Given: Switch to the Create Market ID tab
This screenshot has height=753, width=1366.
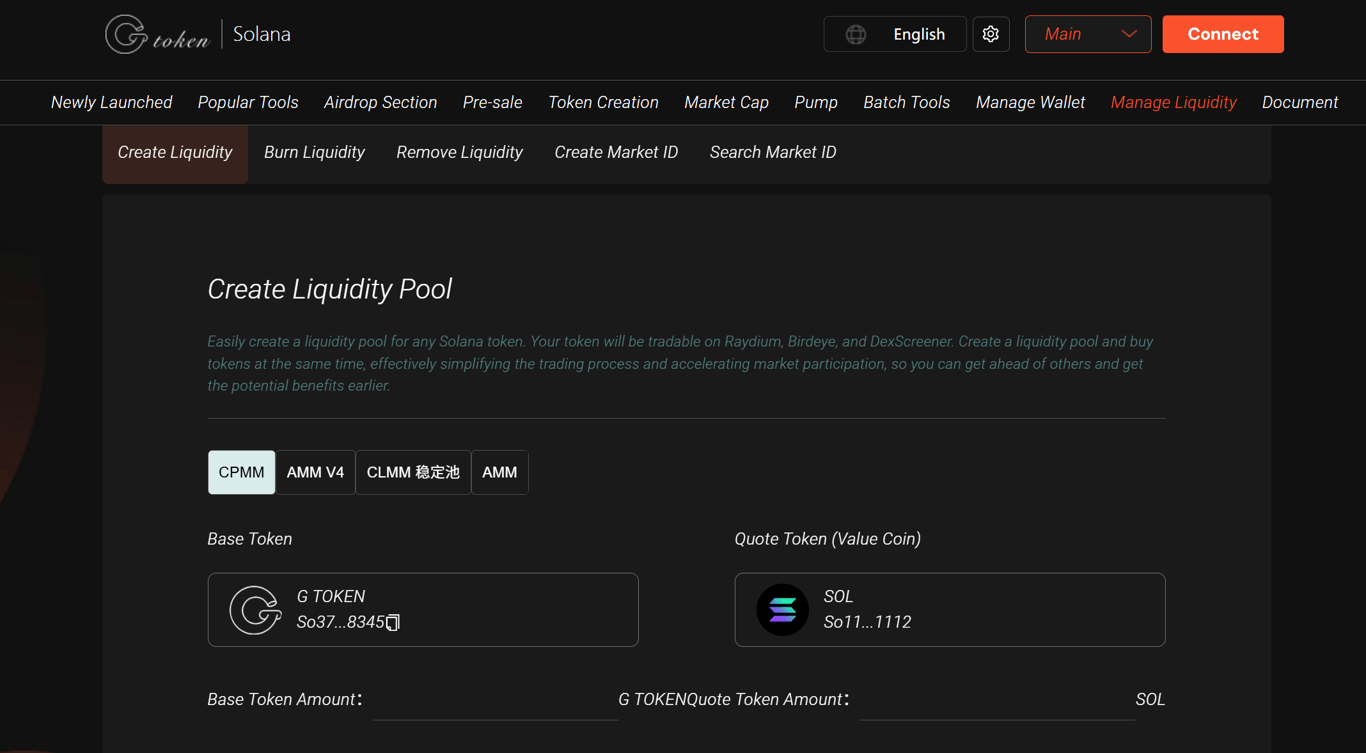Looking at the screenshot, I should 616,152.
